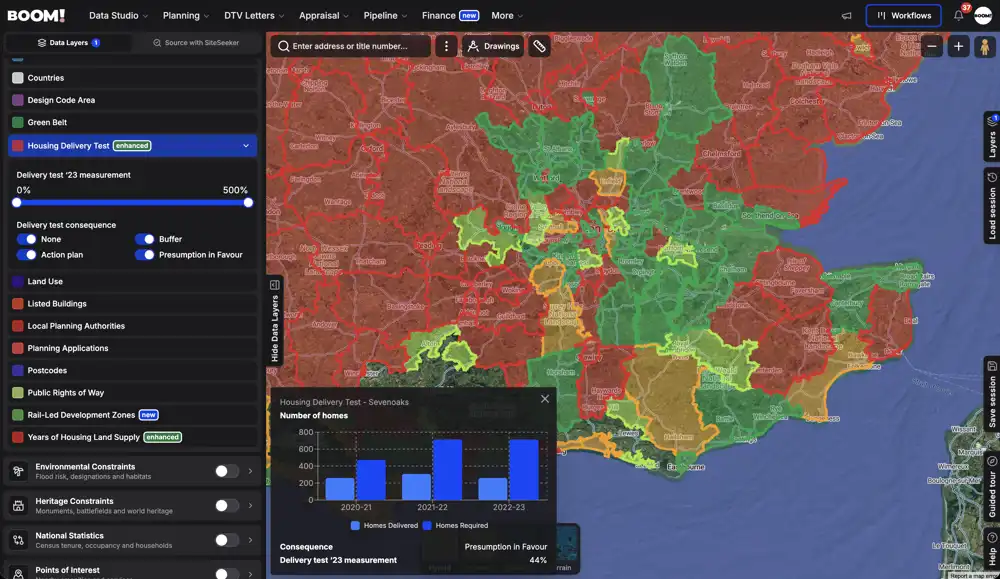1000x579 pixels.
Task: Open the Appraisal dropdown menu
Action: click(x=323, y=15)
